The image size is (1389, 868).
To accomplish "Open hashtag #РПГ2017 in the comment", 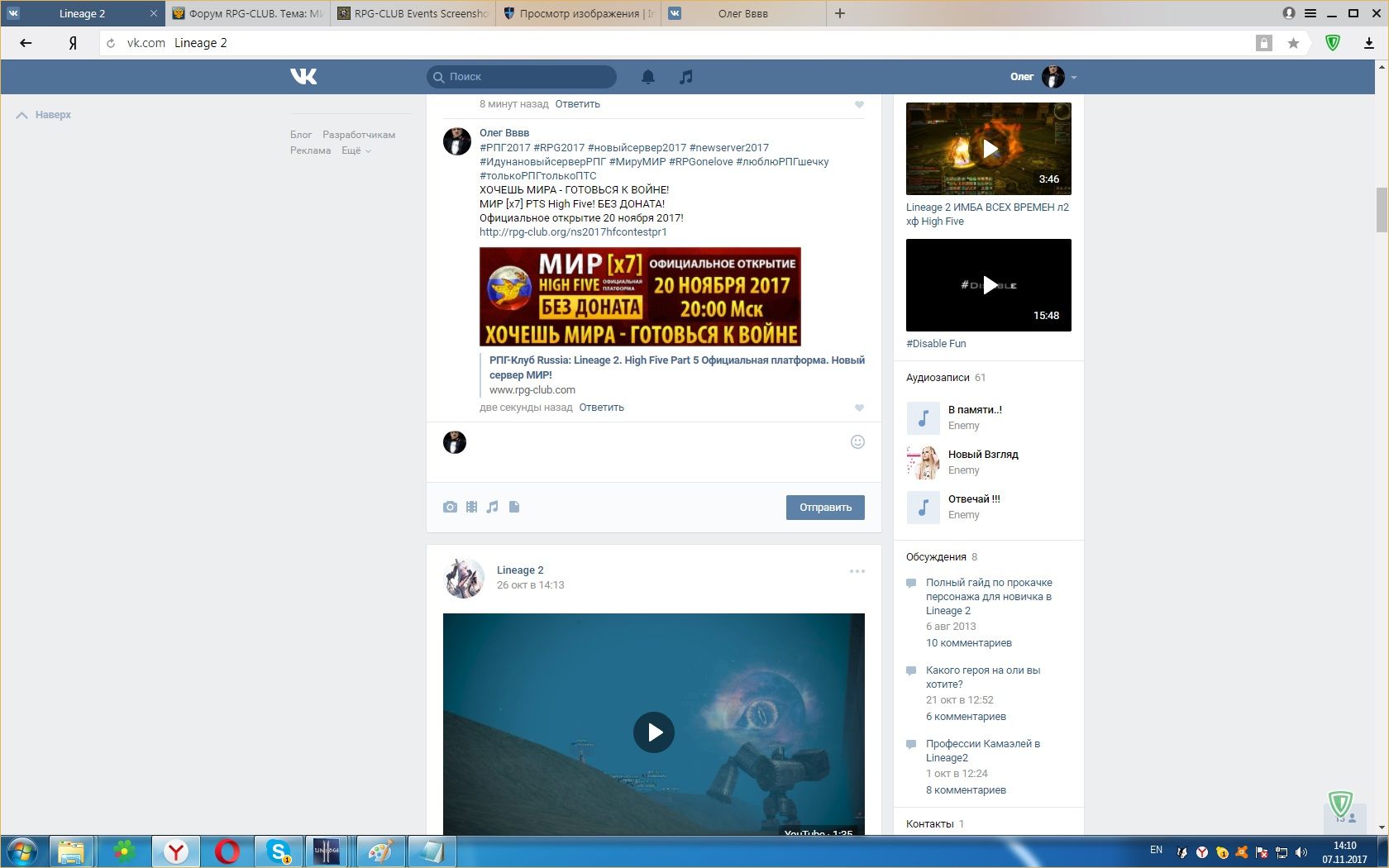I will (x=505, y=148).
